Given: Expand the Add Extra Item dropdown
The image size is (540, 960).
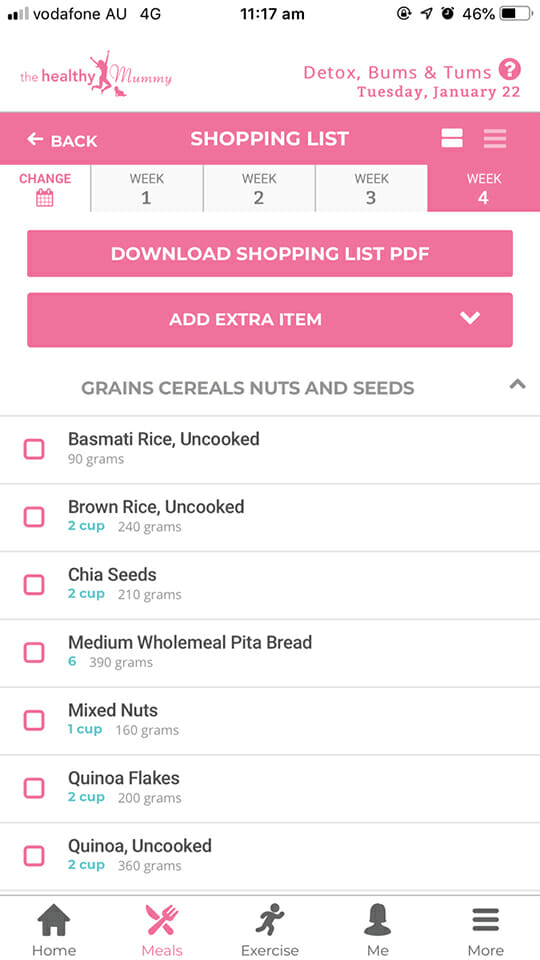Looking at the screenshot, I should pyautogui.click(x=269, y=320).
